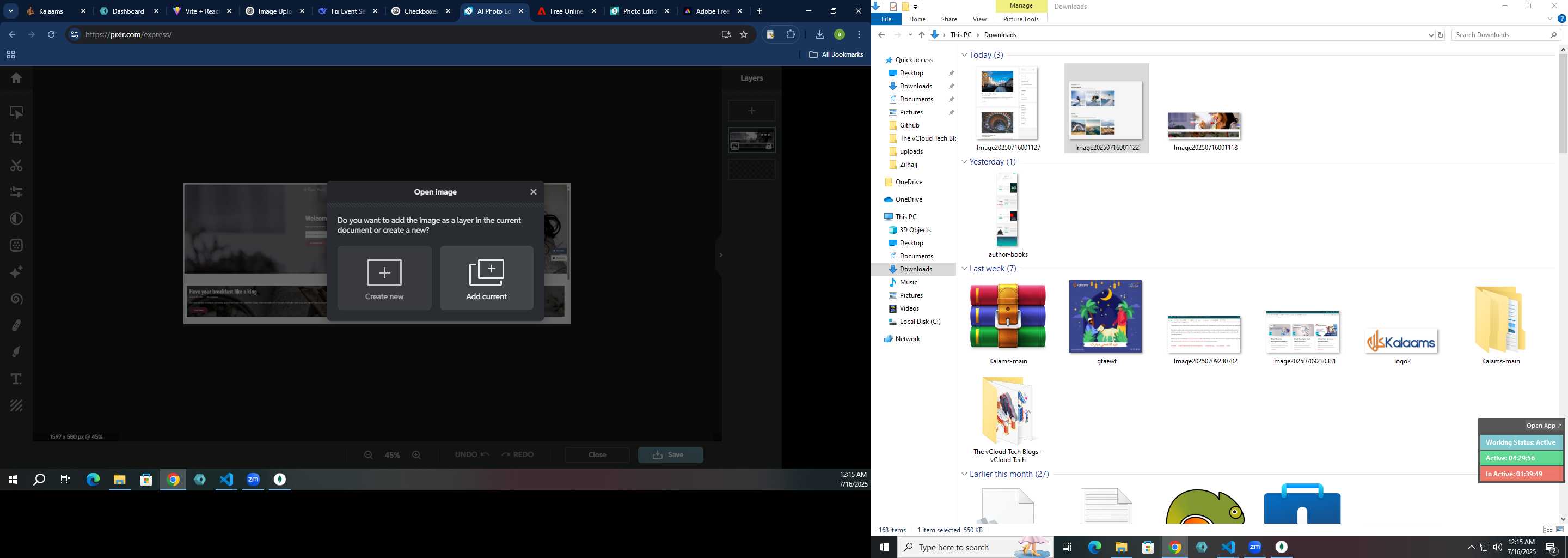The image size is (1568, 558).
Task: Select Local Disk (C:) in navigation pane
Action: [920, 322]
